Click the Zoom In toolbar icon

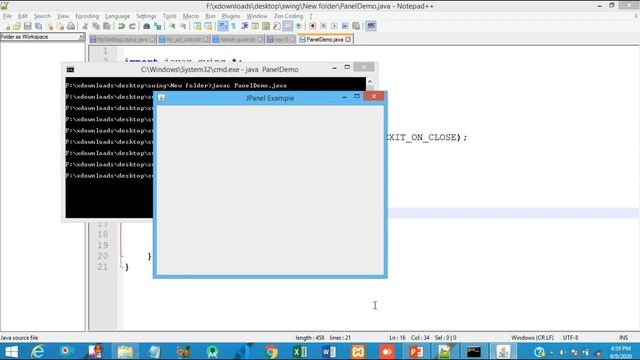click(x=172, y=26)
